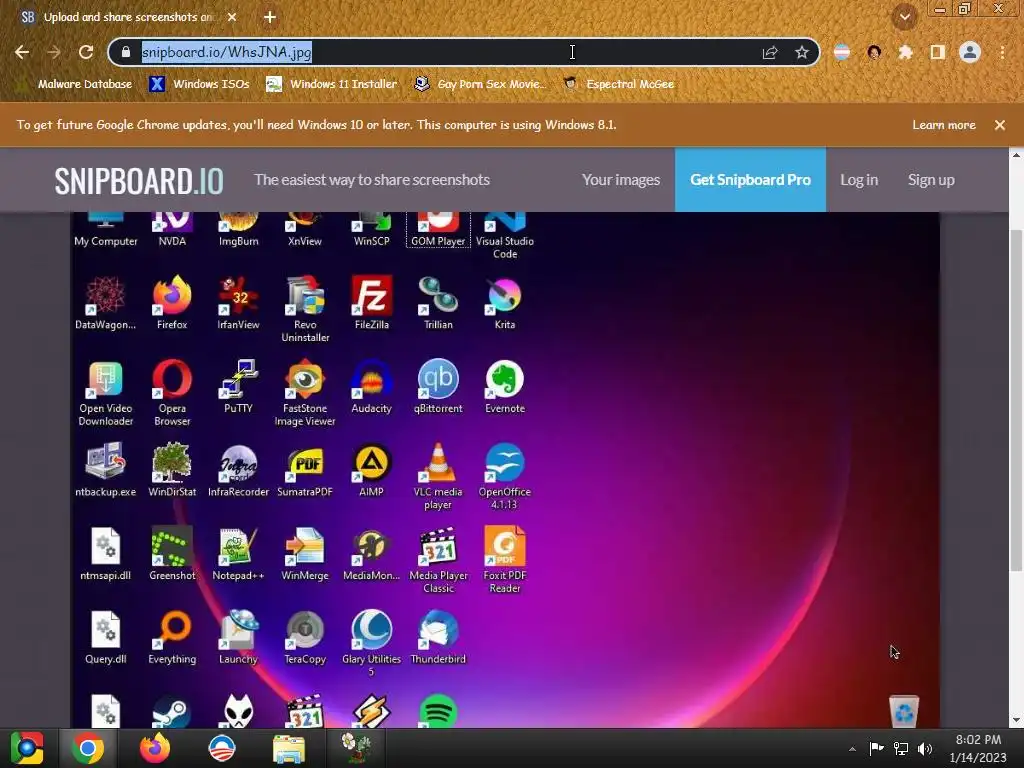Open Firefox from the Windows taskbar
Viewport: 1024px width, 768px height.
point(155,748)
